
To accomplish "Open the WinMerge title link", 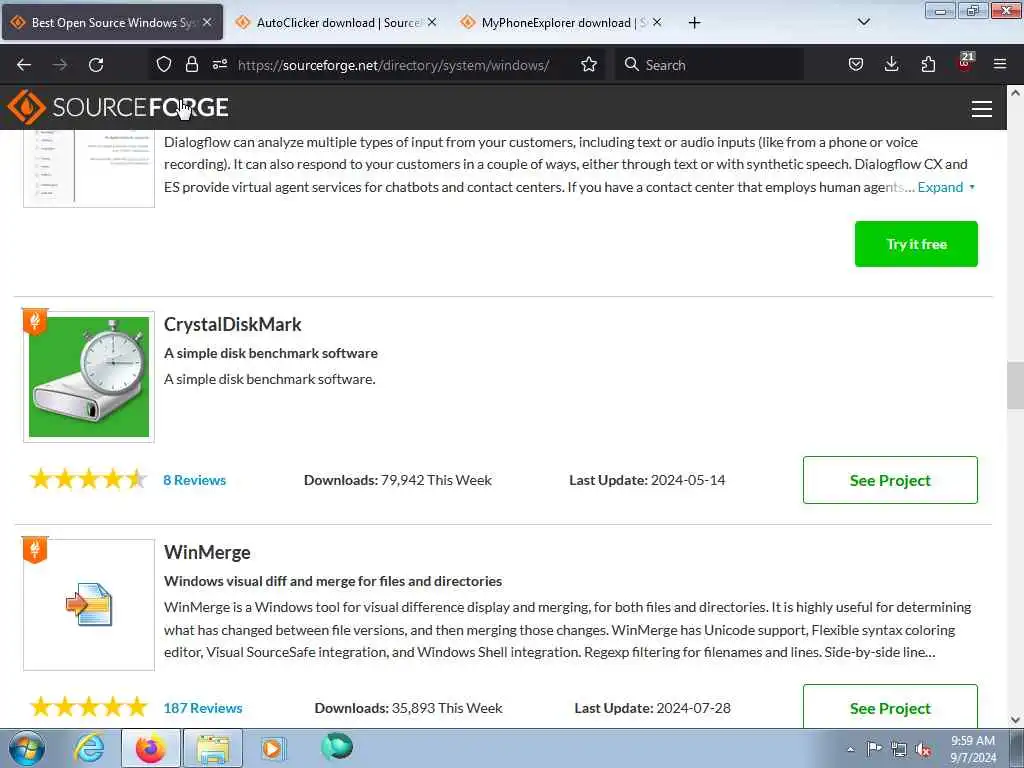I will click(207, 552).
